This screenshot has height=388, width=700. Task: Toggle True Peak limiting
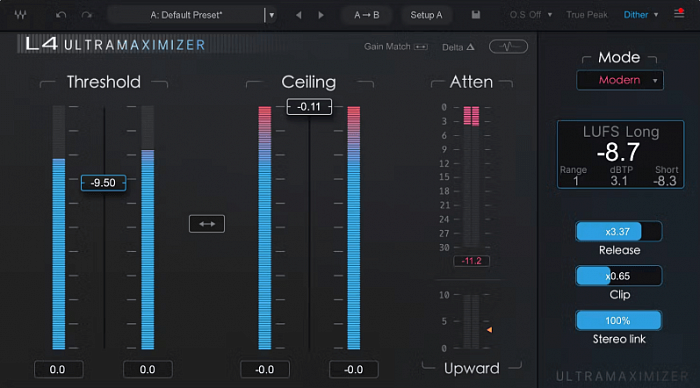click(x=587, y=15)
